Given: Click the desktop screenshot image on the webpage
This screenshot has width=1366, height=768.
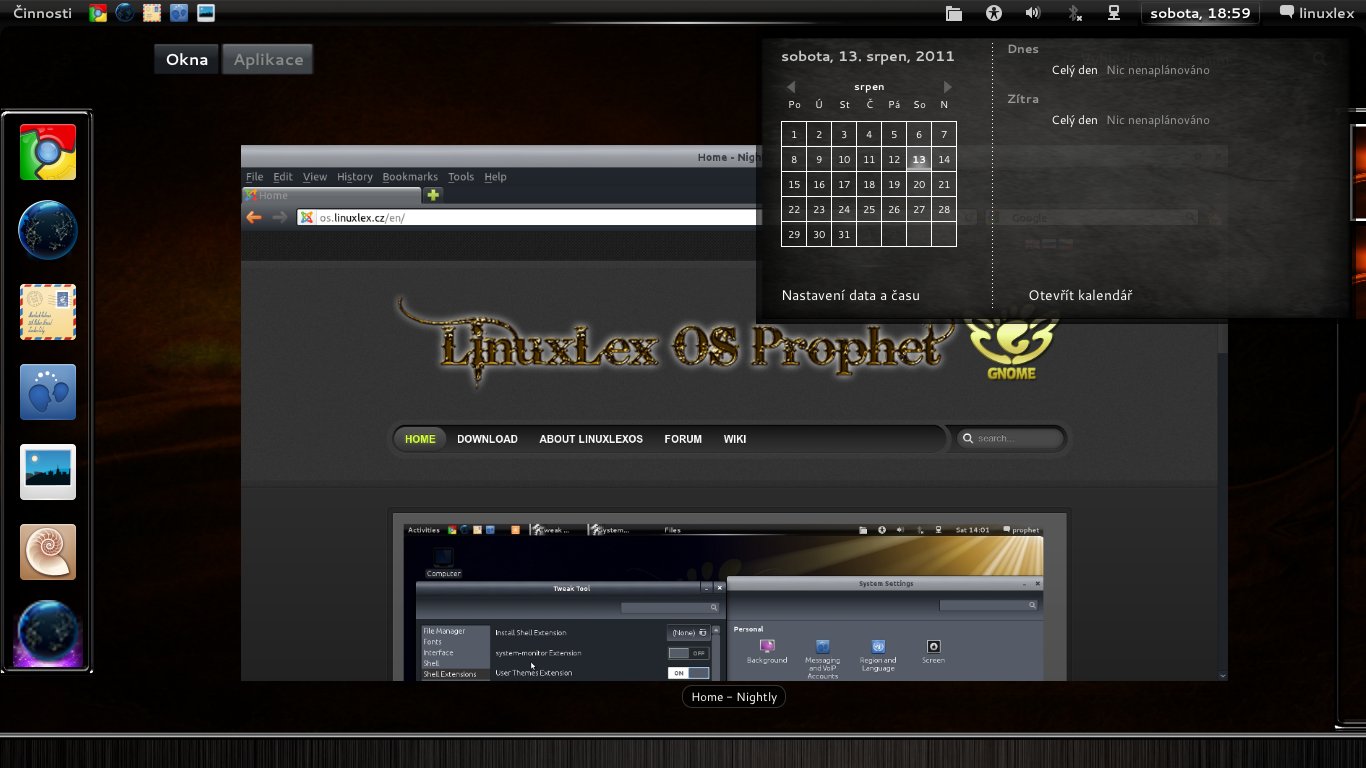Looking at the screenshot, I should coord(723,602).
